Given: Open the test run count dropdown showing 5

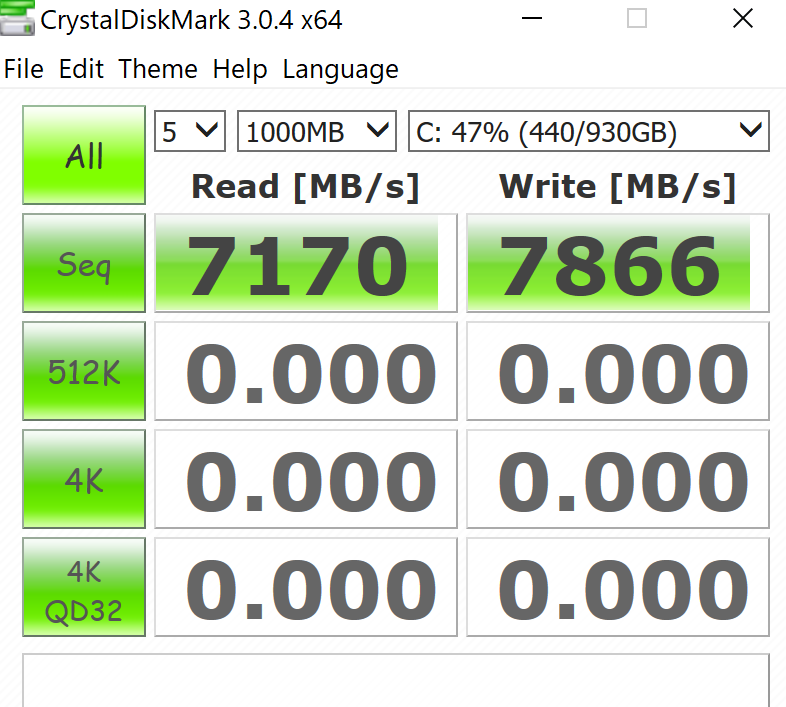Looking at the screenshot, I should tap(189, 131).
